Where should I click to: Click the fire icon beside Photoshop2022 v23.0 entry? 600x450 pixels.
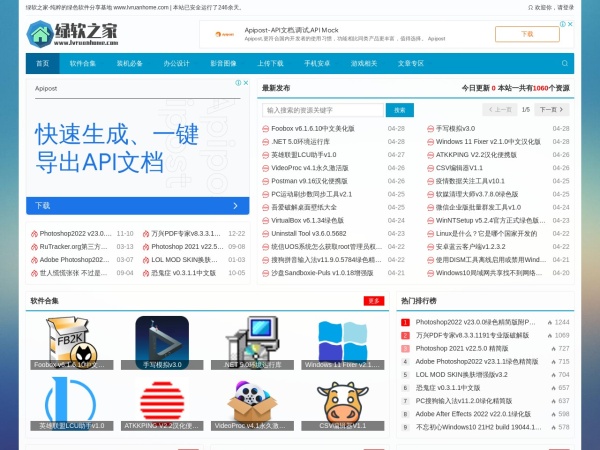pos(34,233)
